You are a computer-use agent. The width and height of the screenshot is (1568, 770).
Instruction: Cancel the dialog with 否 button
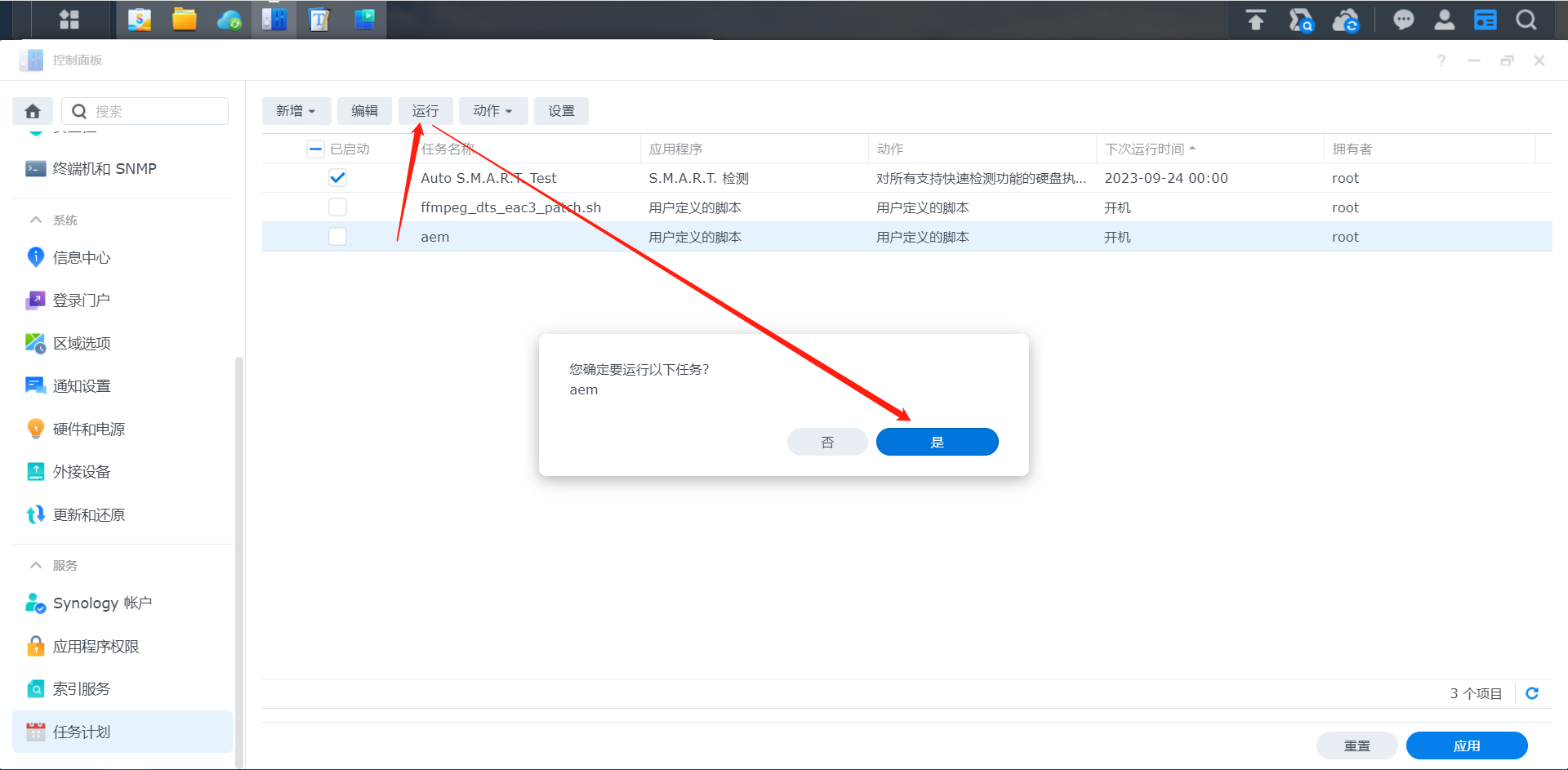click(827, 442)
